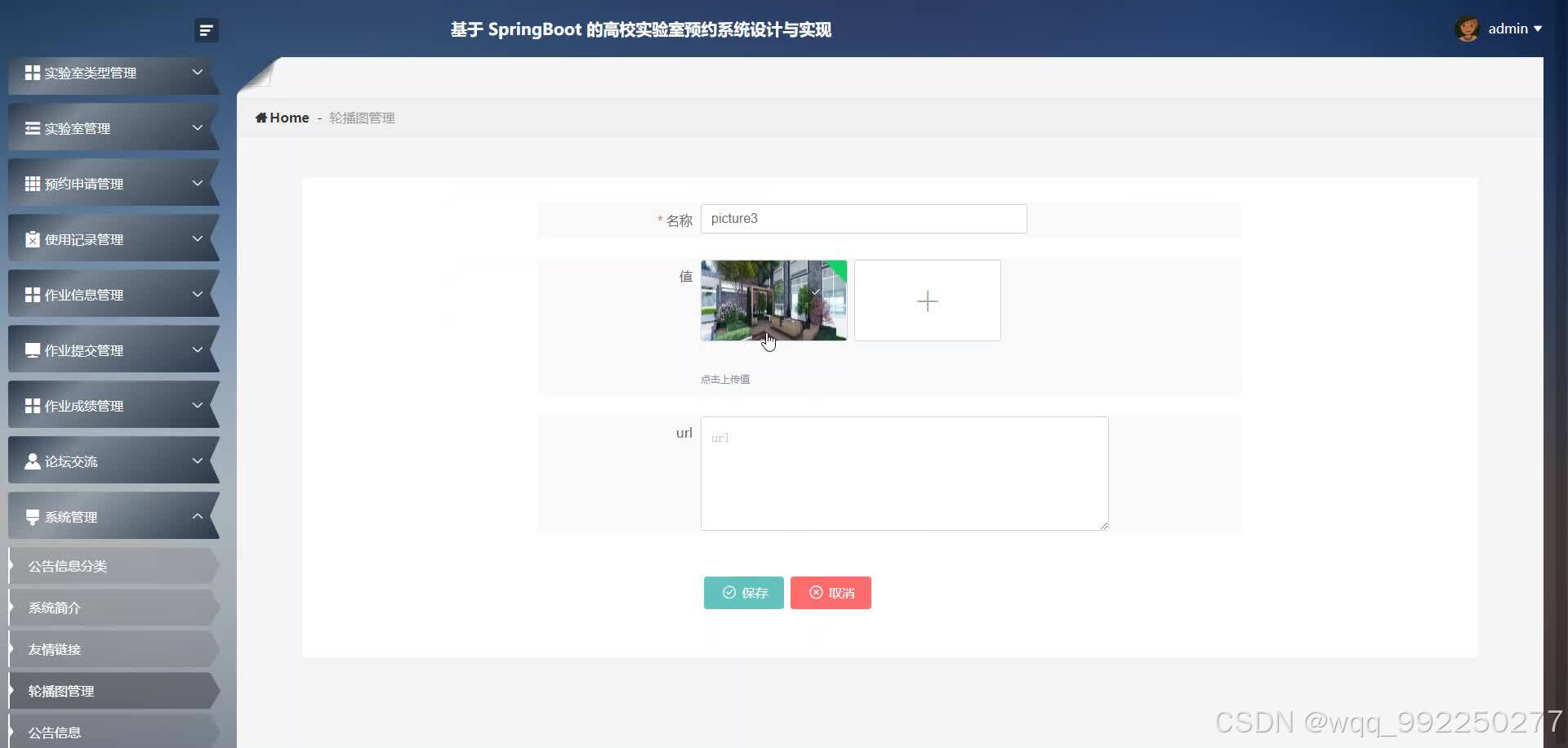Toggle the sidebar collapse hamburger icon
The height and width of the screenshot is (748, 1568).
click(x=206, y=30)
